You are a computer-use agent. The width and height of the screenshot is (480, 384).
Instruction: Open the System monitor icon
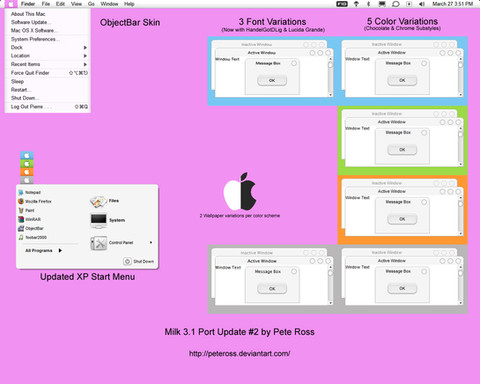(99, 221)
